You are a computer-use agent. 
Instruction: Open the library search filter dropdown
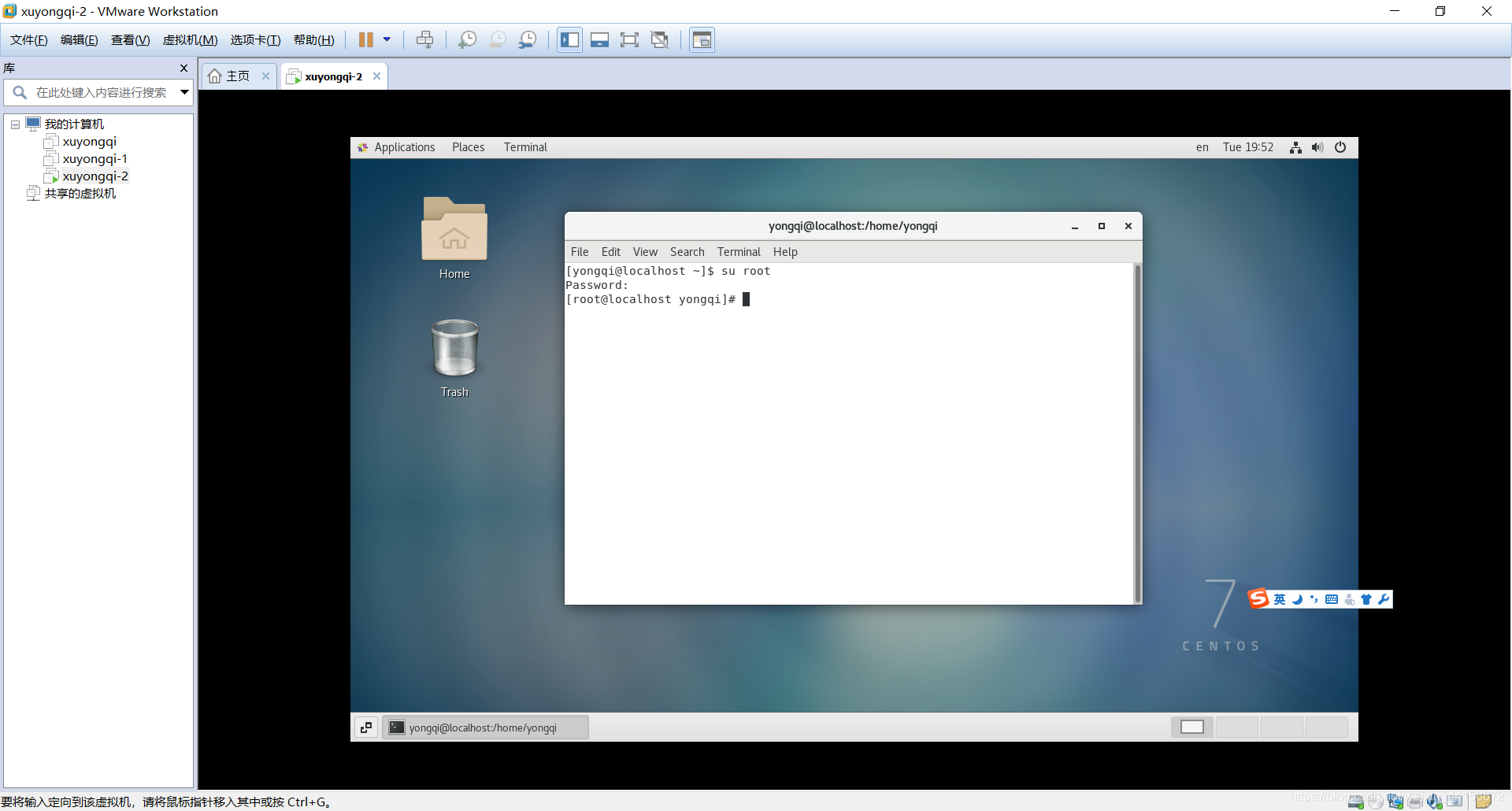coord(184,92)
